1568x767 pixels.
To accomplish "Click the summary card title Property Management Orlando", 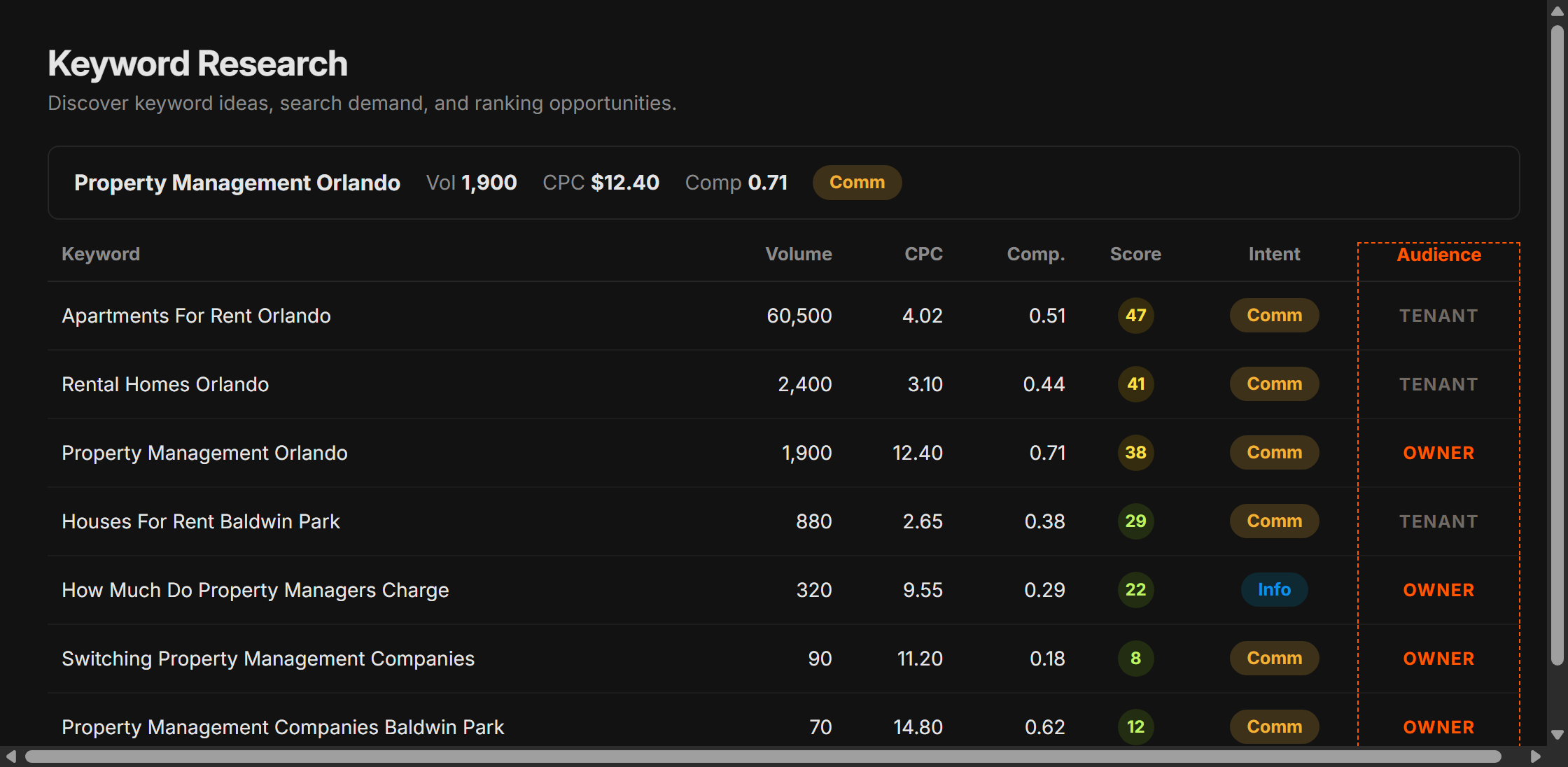I will [237, 183].
